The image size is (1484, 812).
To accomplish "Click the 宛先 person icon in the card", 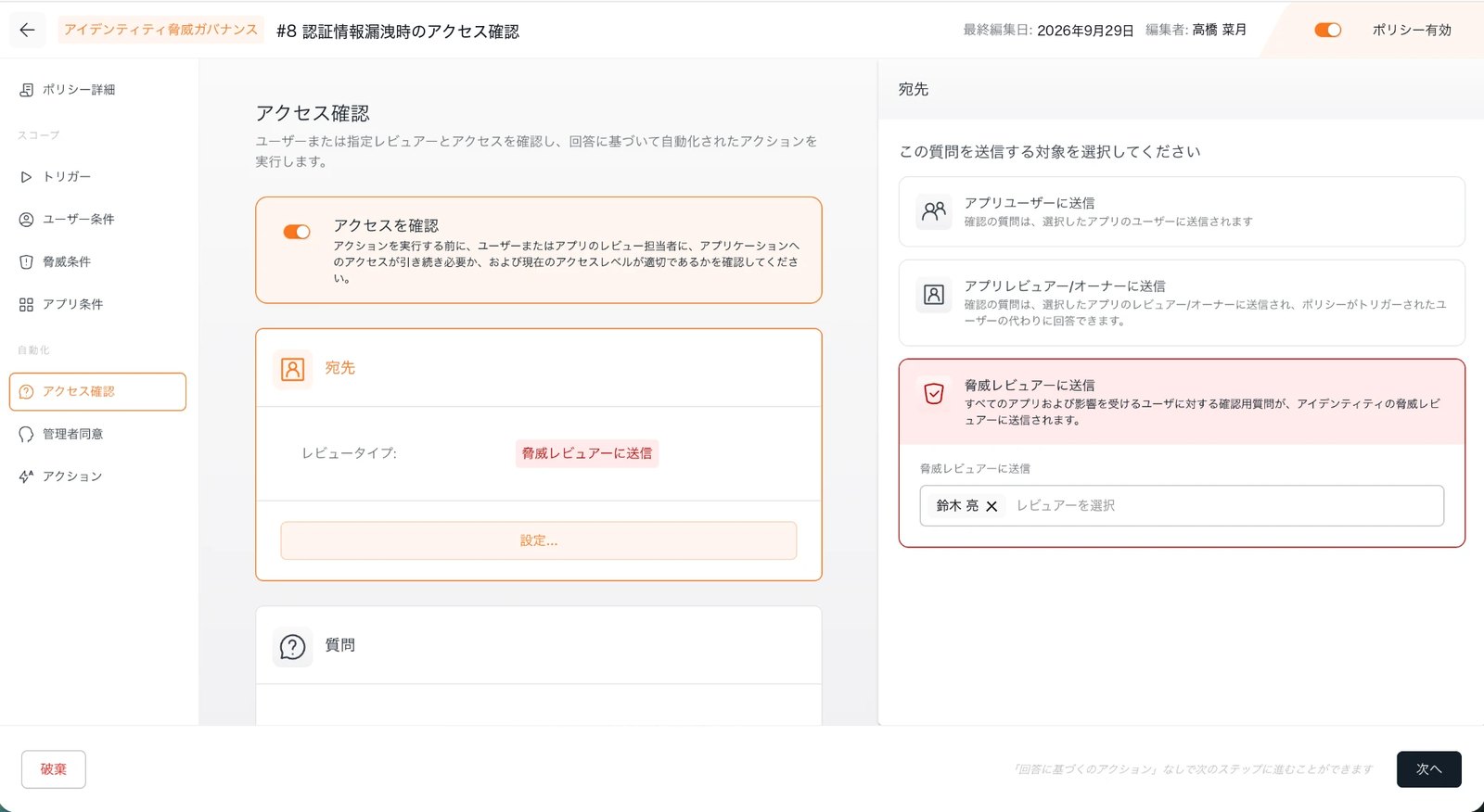I will (292, 369).
